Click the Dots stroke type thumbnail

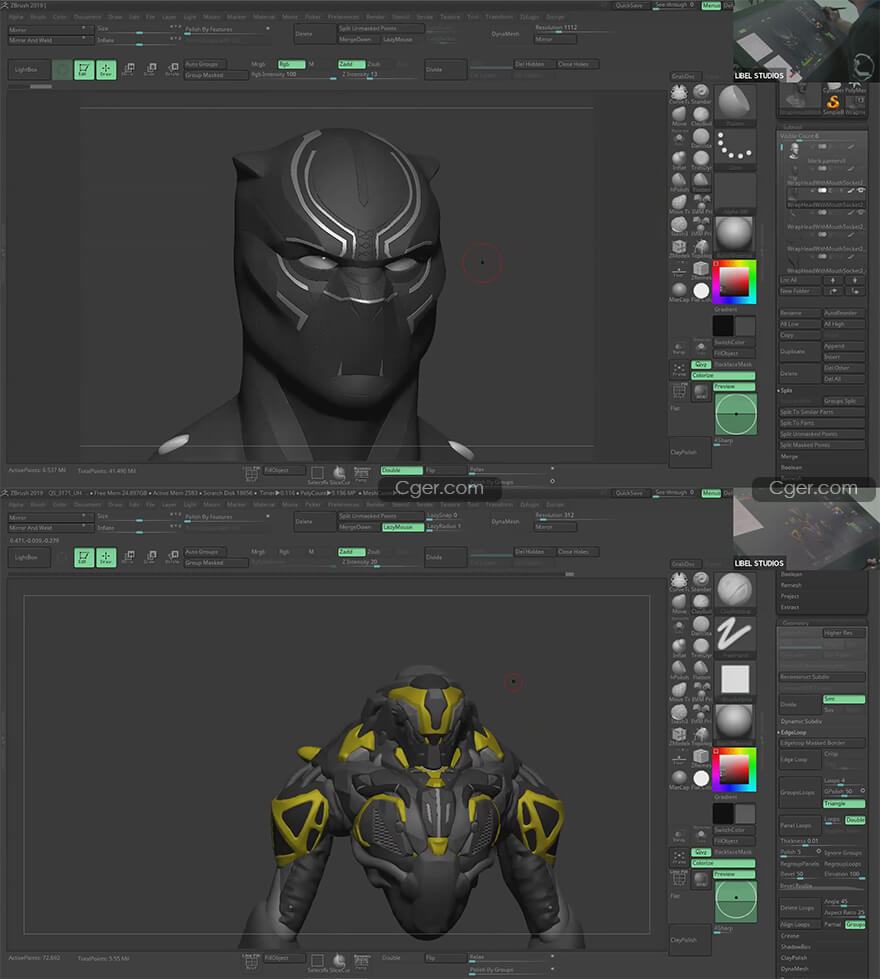click(736, 147)
